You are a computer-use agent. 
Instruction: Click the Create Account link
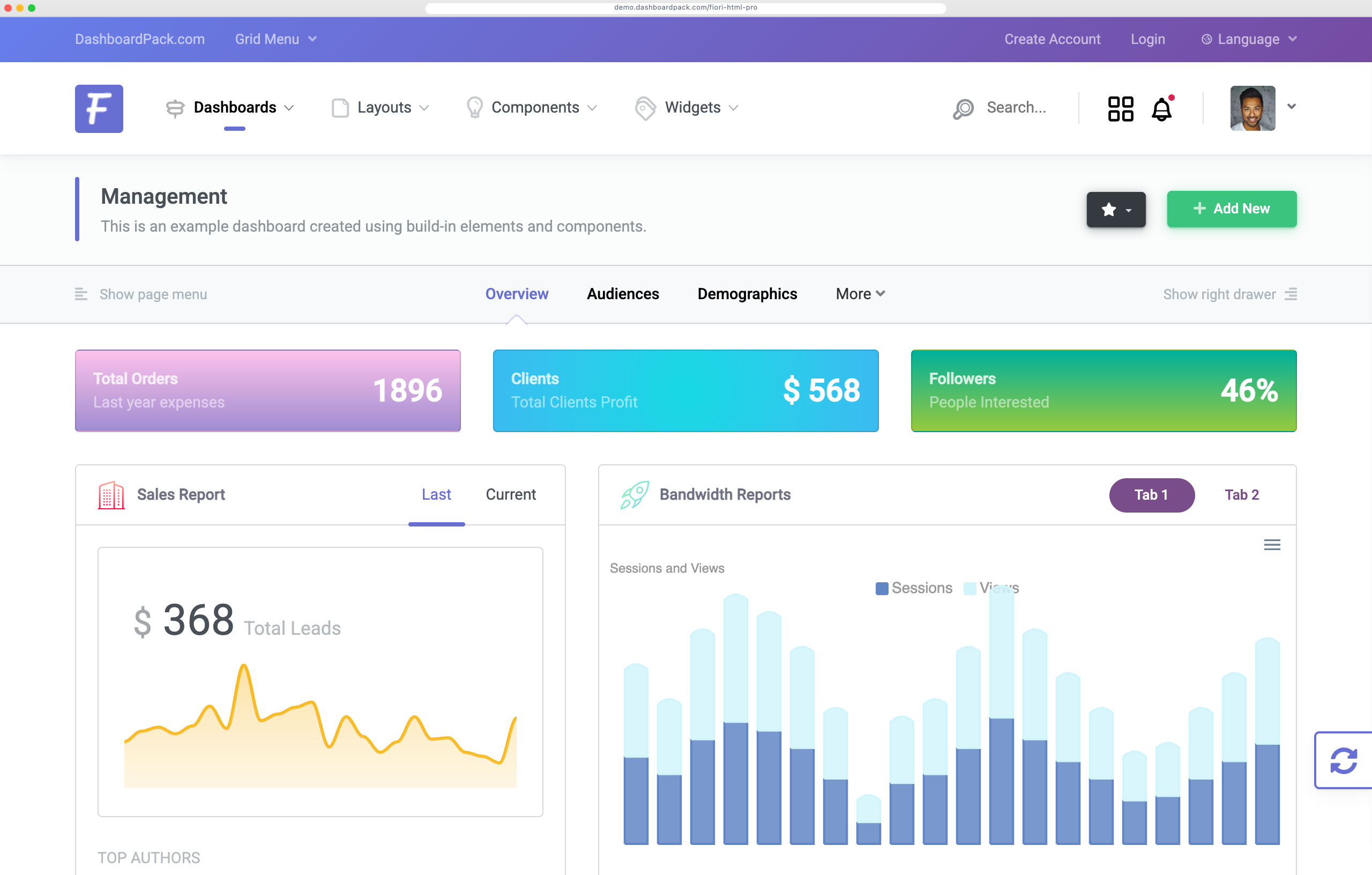[x=1052, y=39]
